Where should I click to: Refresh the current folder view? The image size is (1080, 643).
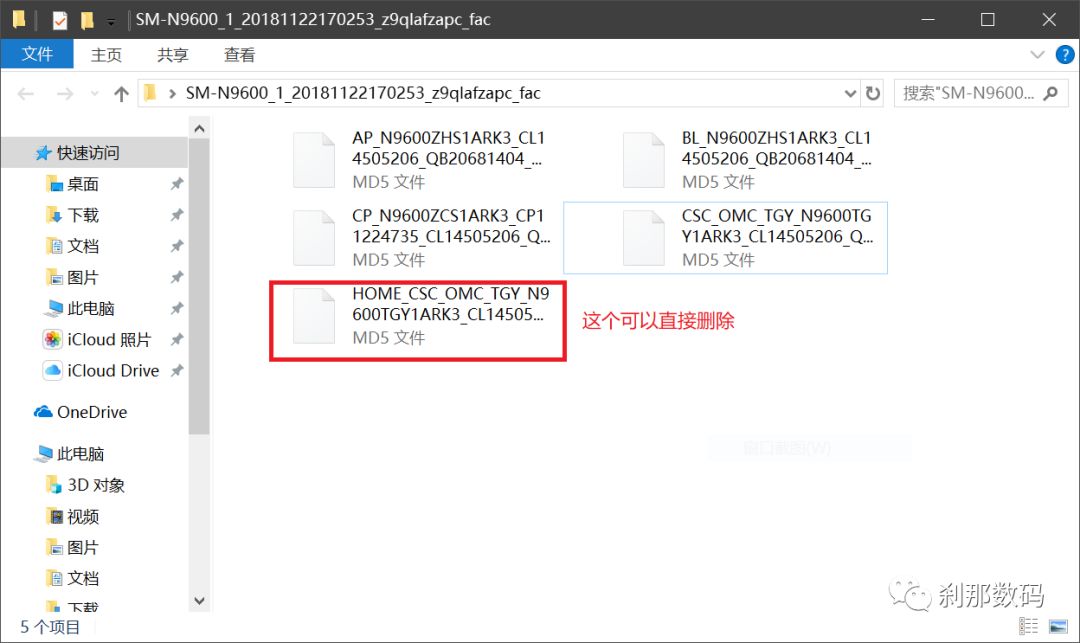[873, 94]
